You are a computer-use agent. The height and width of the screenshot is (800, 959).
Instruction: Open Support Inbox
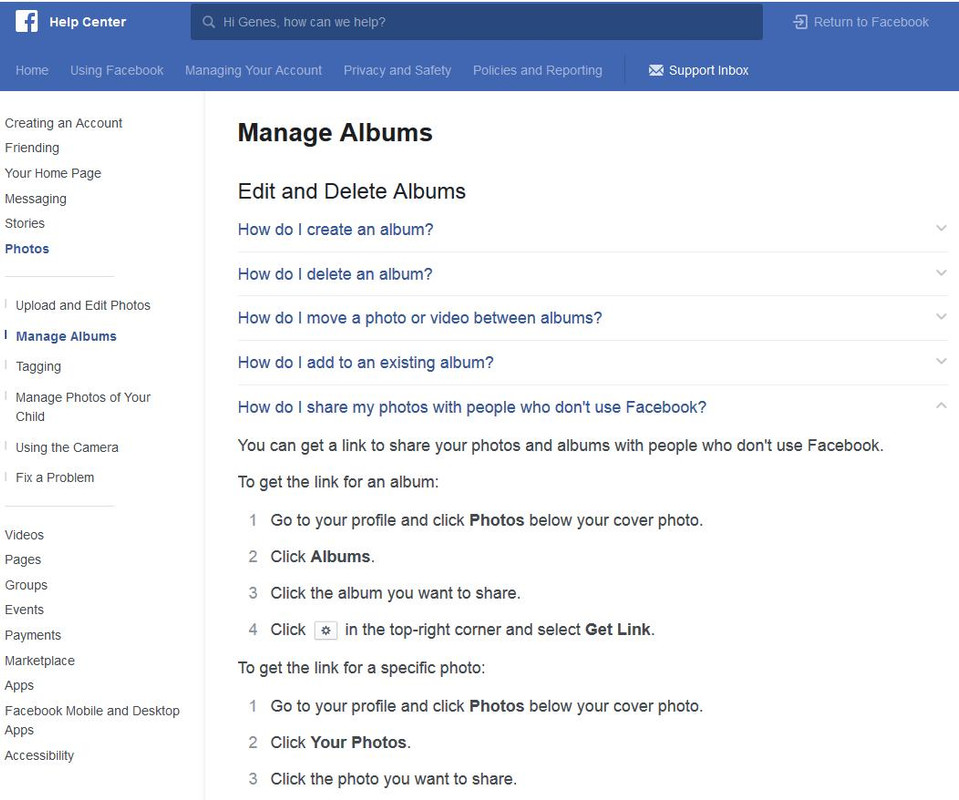click(708, 70)
